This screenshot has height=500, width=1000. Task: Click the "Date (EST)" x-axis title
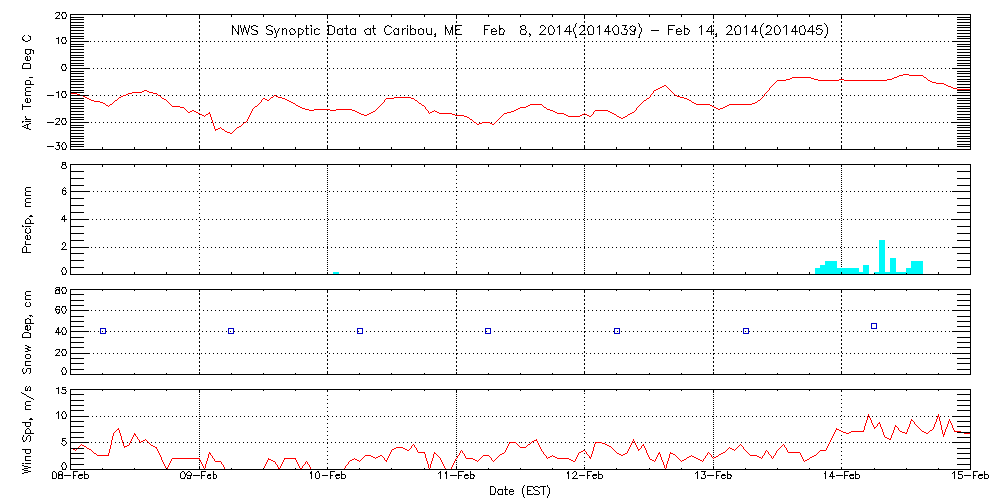coord(520,492)
